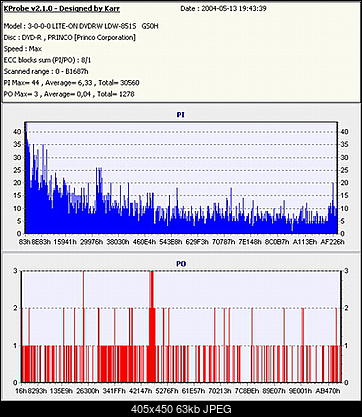The width and height of the screenshot is (362, 417).
Task: Click the PO axis label AB470h
Action: click(328, 390)
